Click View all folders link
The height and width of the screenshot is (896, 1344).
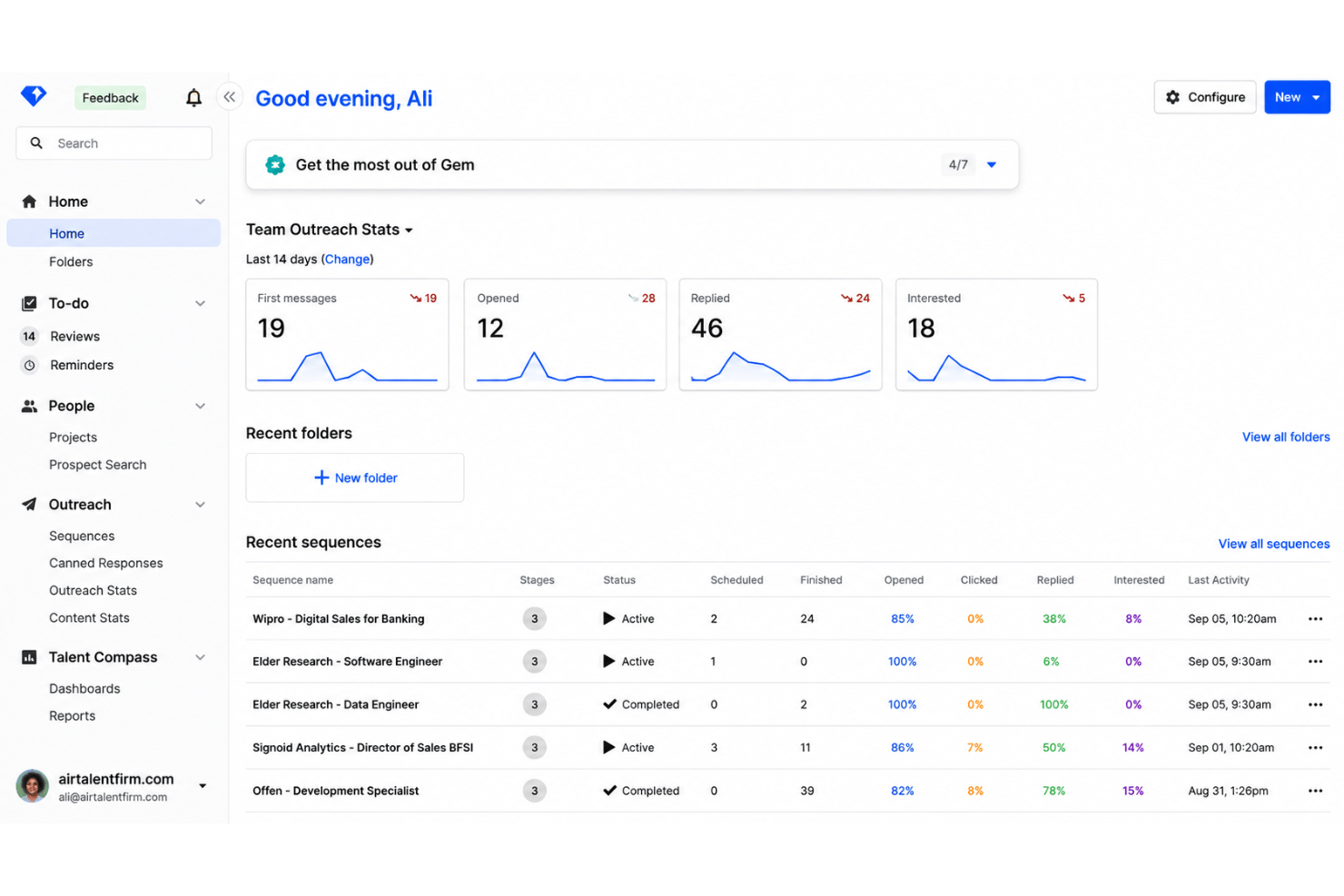1286,437
